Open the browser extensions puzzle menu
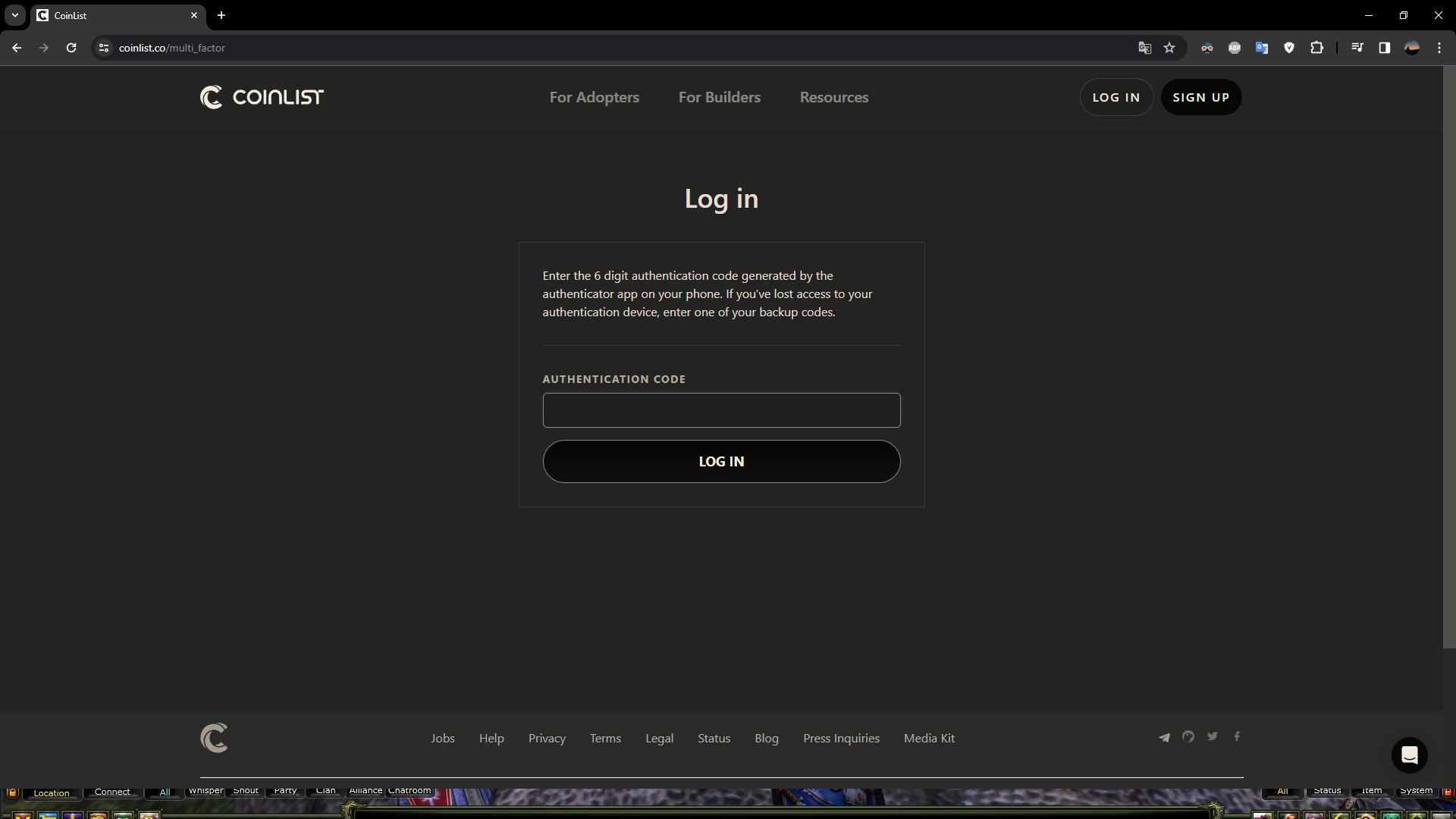The image size is (1456, 819). 1317,47
